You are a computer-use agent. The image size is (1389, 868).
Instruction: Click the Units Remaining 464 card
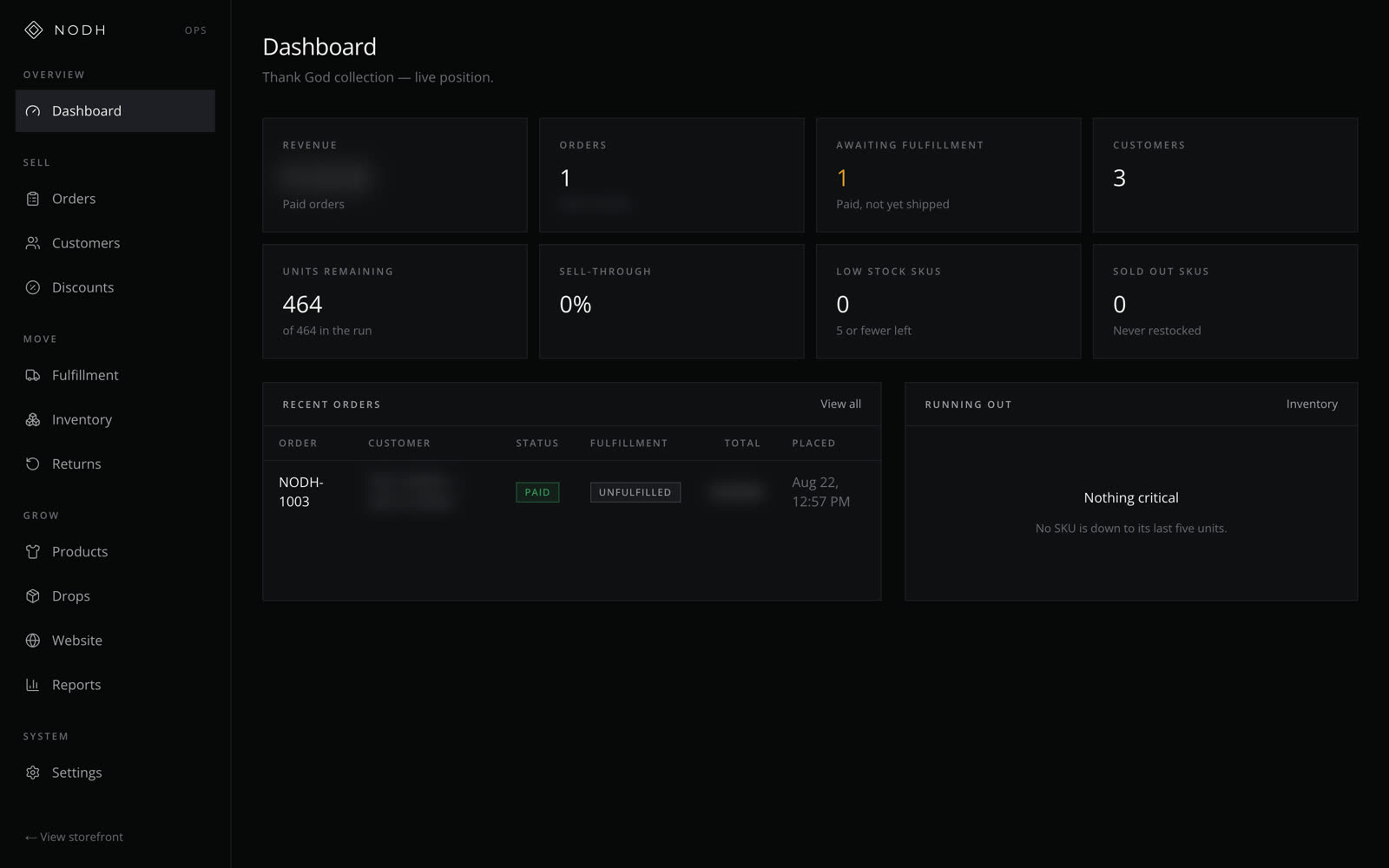pos(395,301)
